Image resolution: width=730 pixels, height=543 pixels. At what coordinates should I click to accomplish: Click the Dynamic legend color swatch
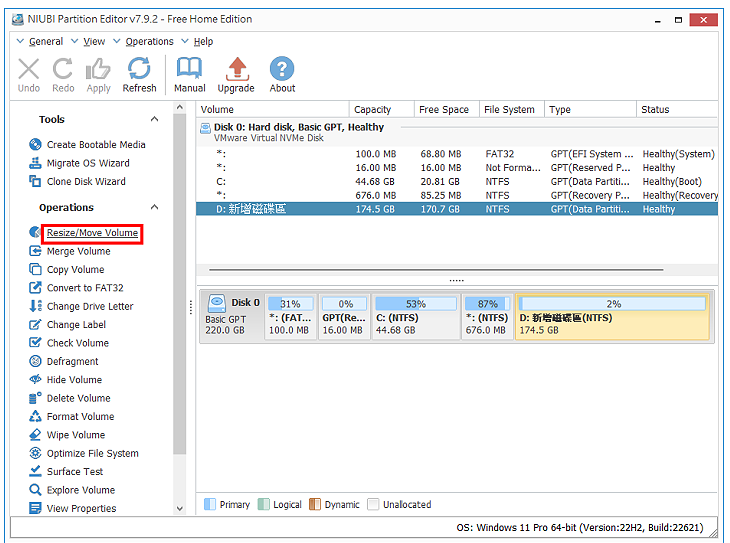(315, 504)
